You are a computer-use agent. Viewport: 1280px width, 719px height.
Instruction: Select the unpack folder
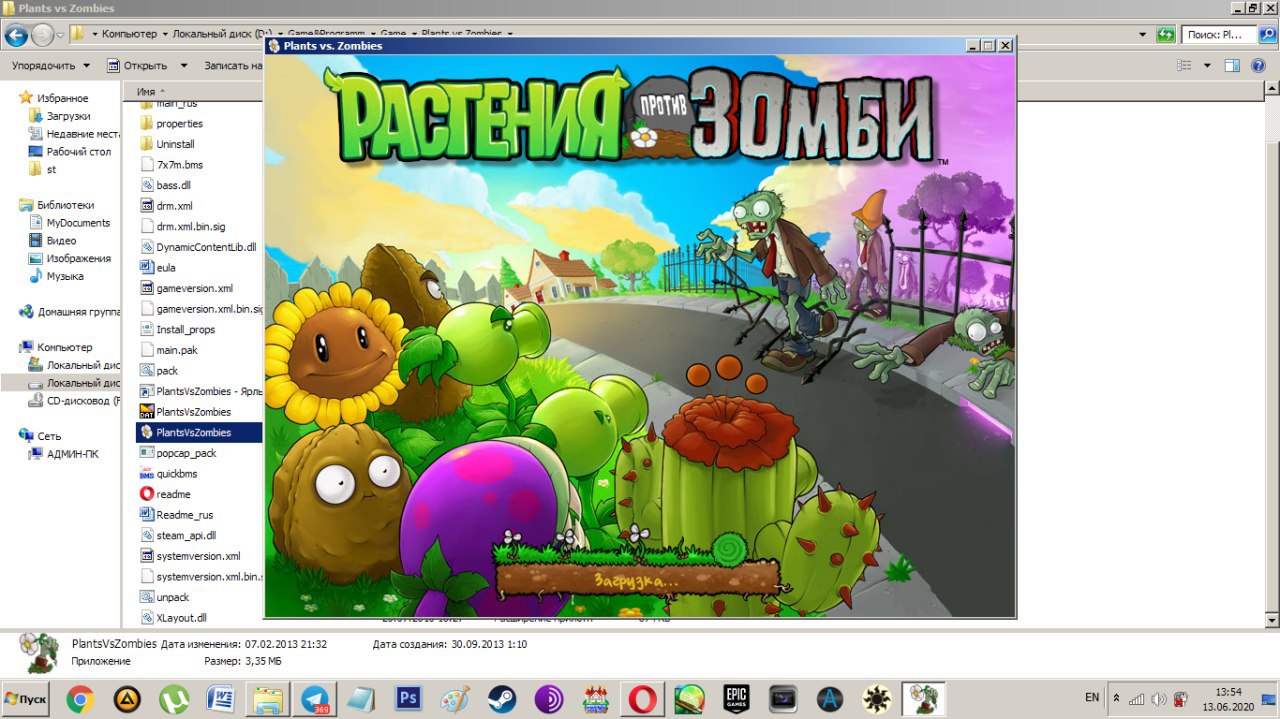tap(163, 597)
